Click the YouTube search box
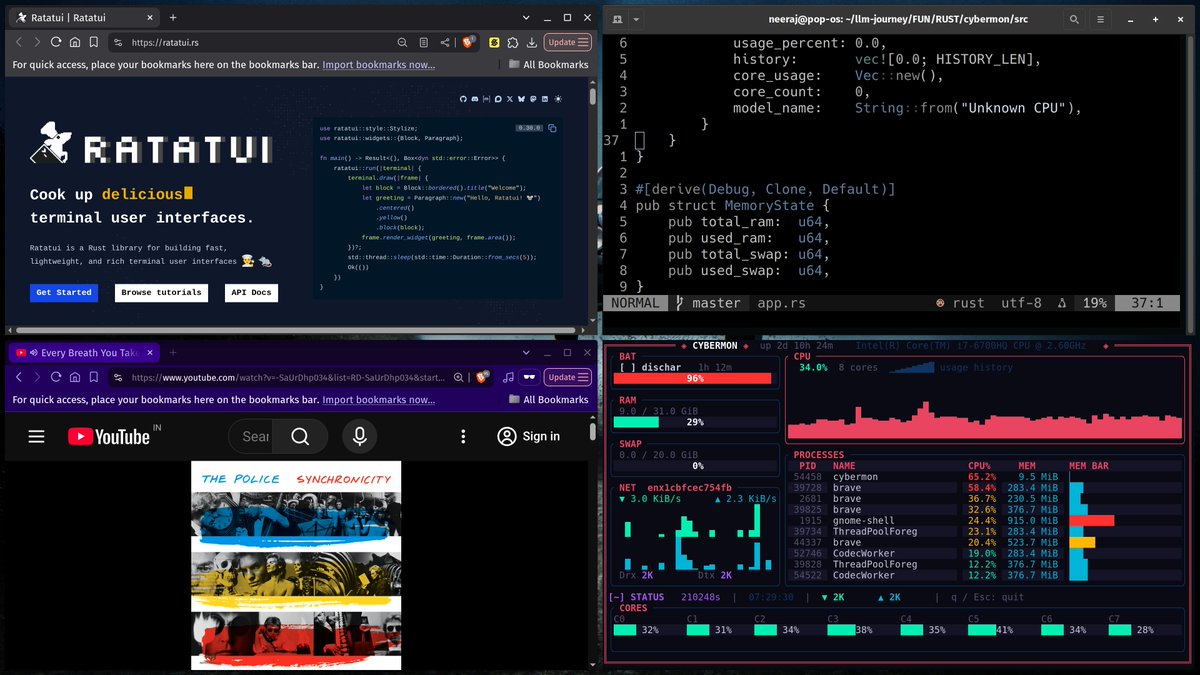Screen dimensions: 1200x675 click(251, 436)
